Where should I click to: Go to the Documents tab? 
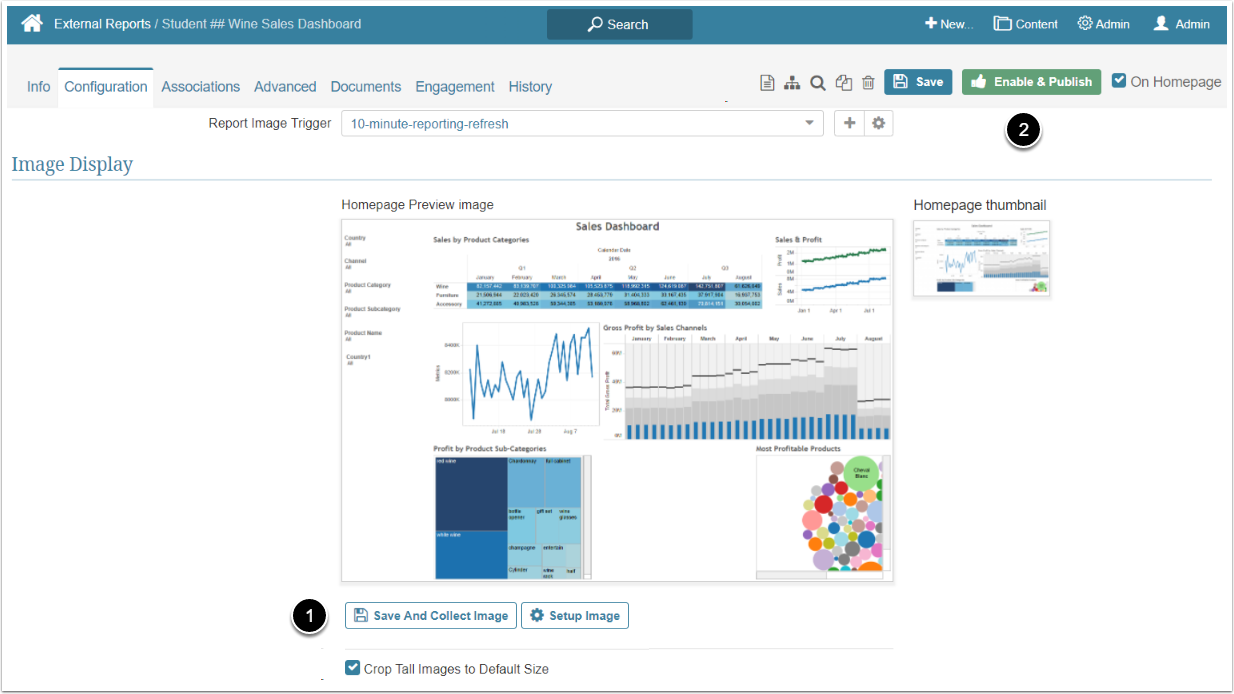[x=366, y=87]
